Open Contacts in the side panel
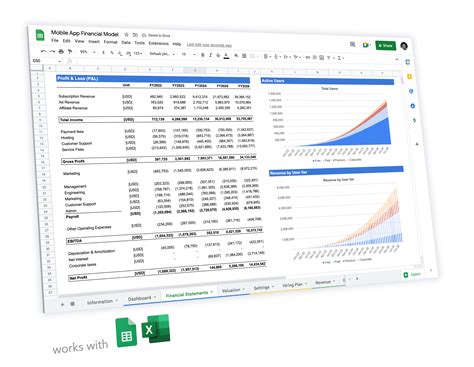This screenshot has height=367, width=474. (413, 106)
